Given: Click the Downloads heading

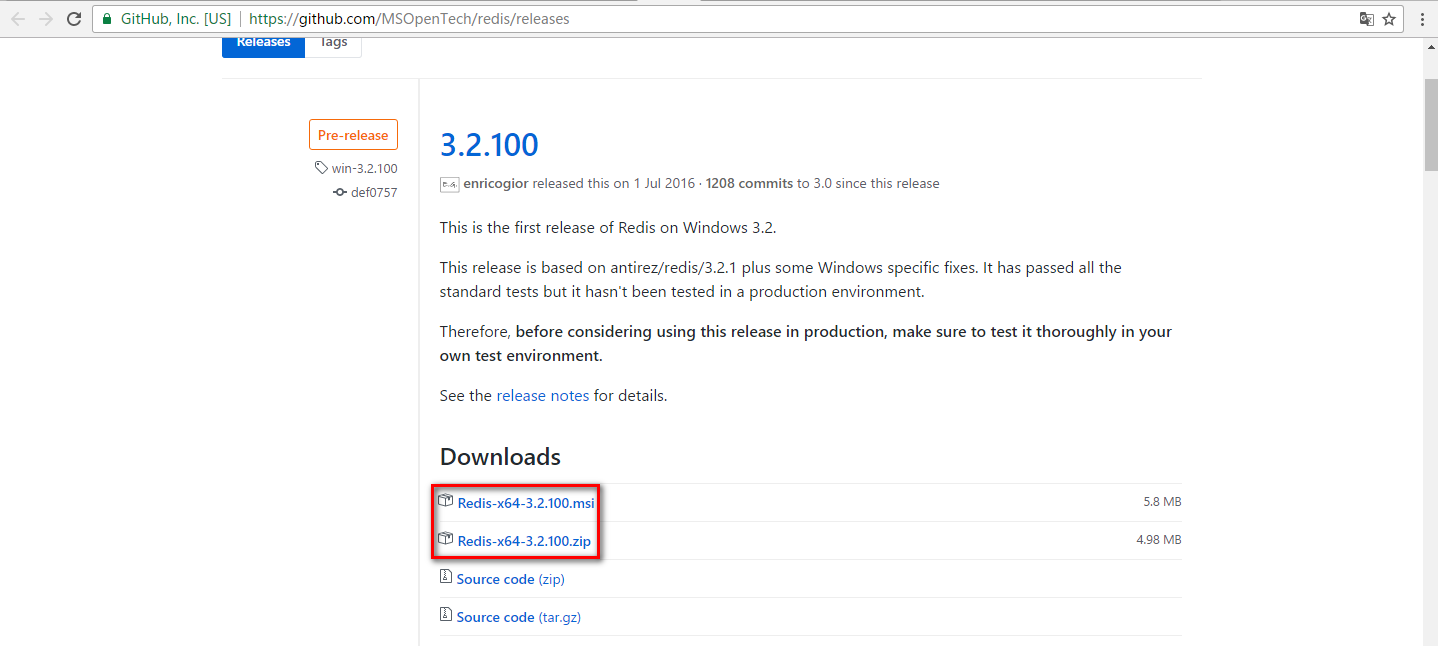Looking at the screenshot, I should pyautogui.click(x=500, y=457).
